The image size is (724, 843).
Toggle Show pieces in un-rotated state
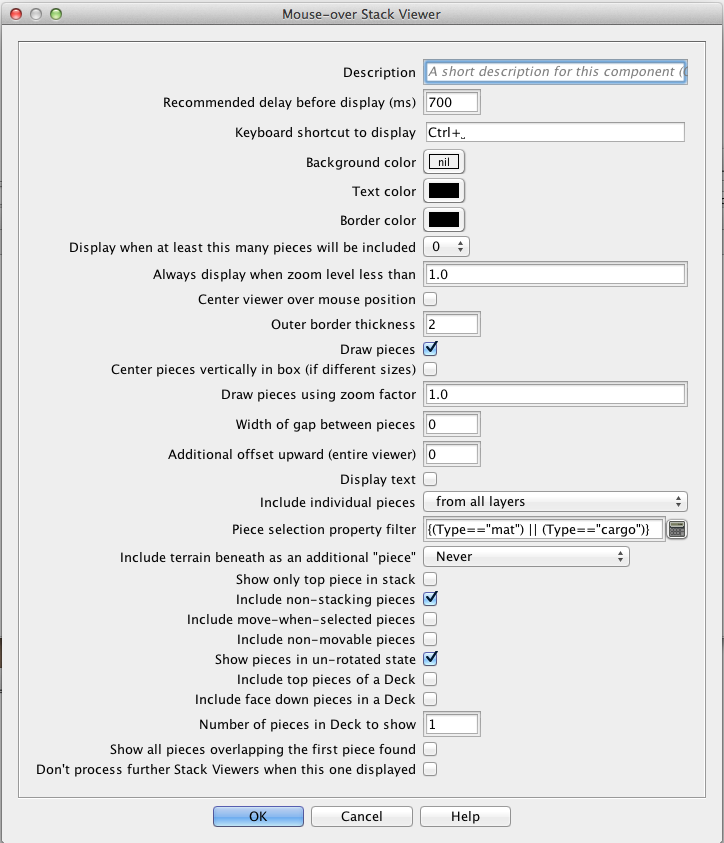(x=430, y=659)
